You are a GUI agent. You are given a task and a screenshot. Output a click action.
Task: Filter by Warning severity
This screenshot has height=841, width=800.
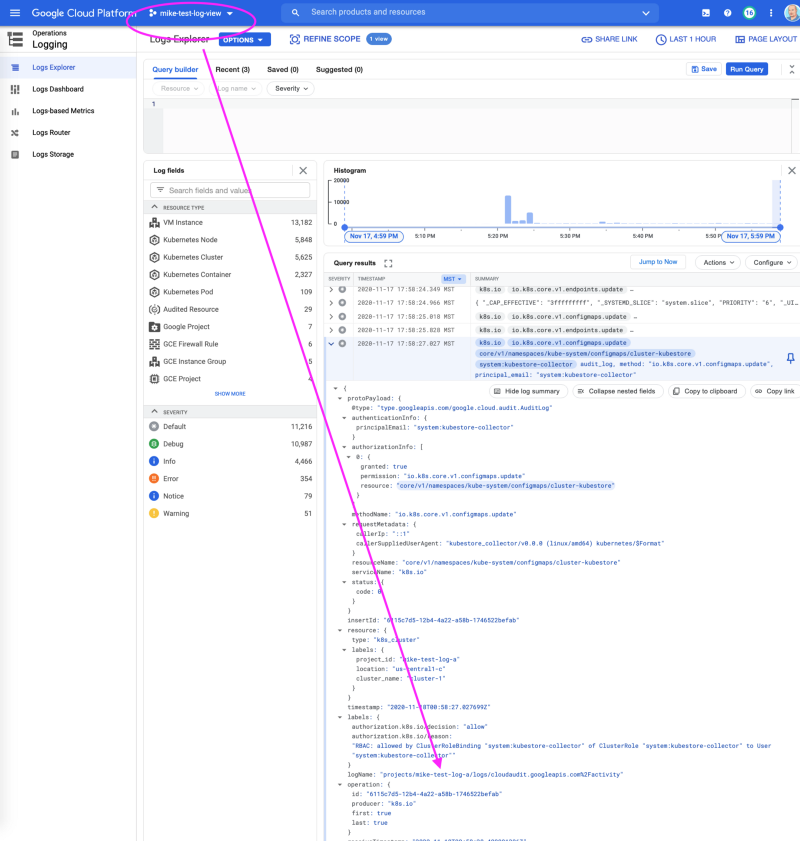(231, 514)
